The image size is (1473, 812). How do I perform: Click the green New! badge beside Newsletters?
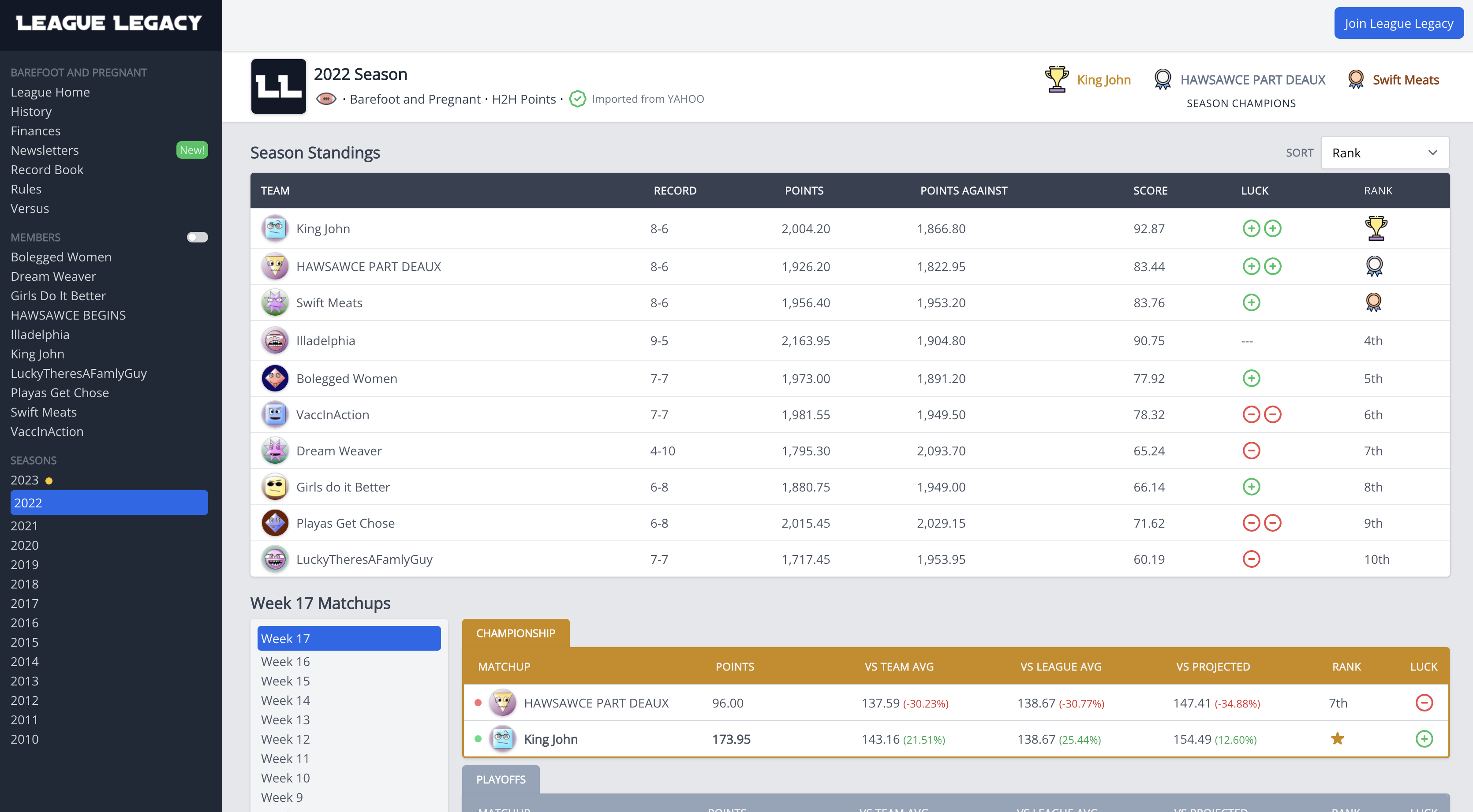pyautogui.click(x=191, y=150)
